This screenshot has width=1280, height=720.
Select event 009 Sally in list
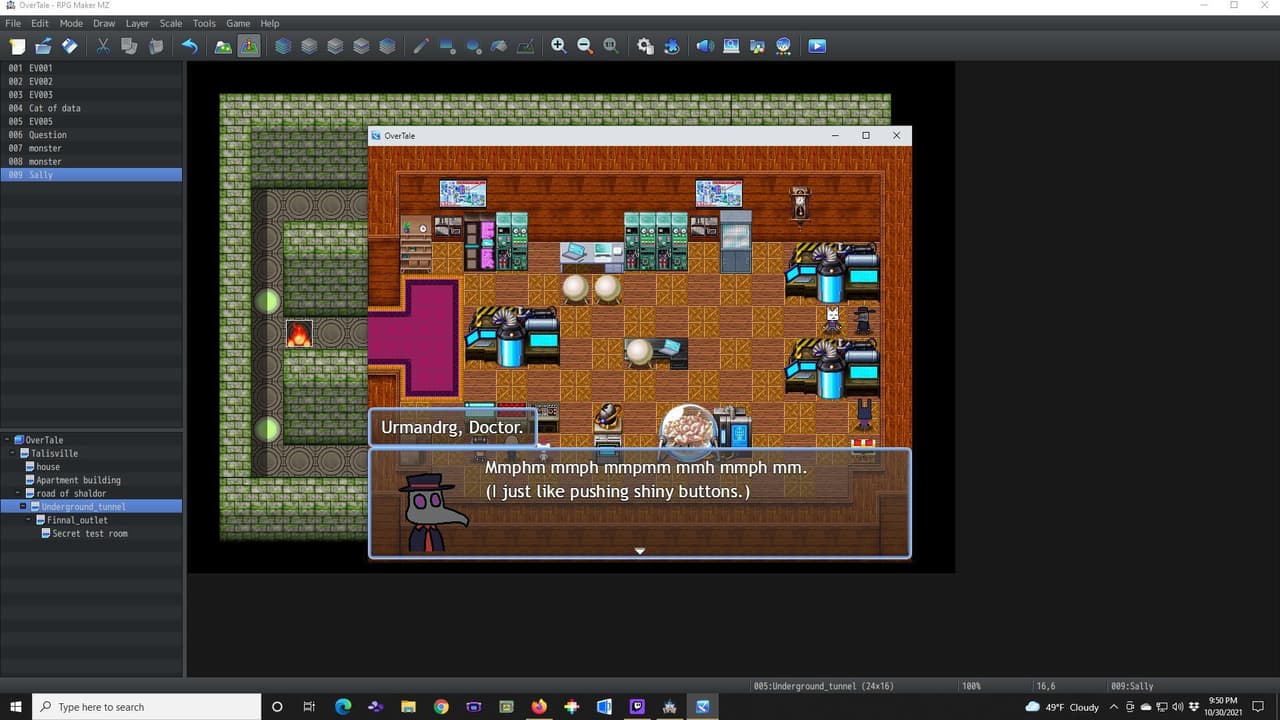click(x=91, y=175)
